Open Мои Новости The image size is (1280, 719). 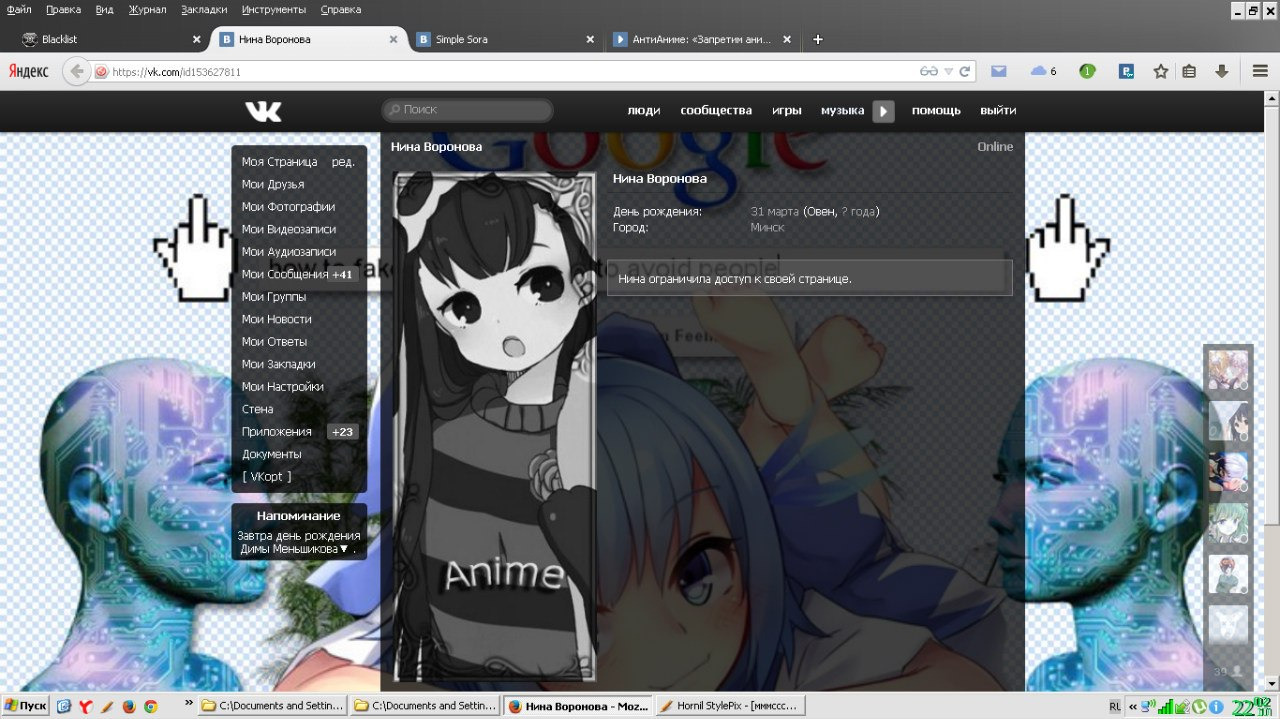pos(277,319)
